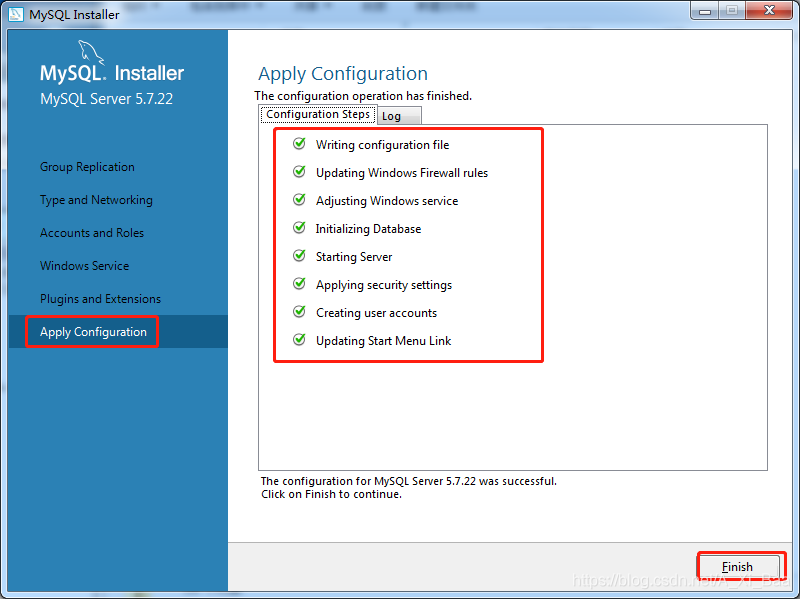Click green check next to Writing configuration file
This screenshot has height=599, width=800.
point(299,144)
